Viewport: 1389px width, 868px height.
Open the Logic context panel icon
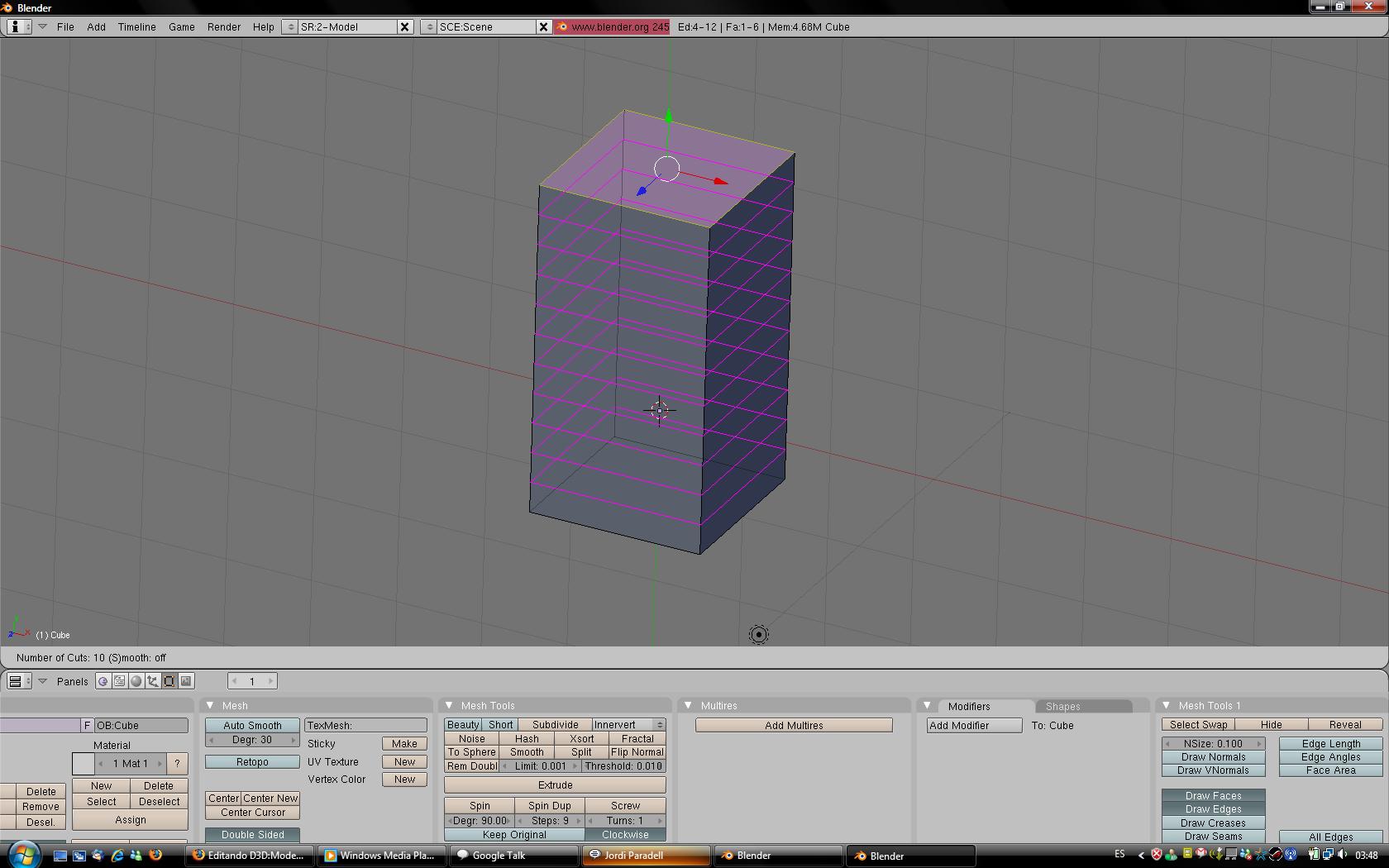coord(103,681)
